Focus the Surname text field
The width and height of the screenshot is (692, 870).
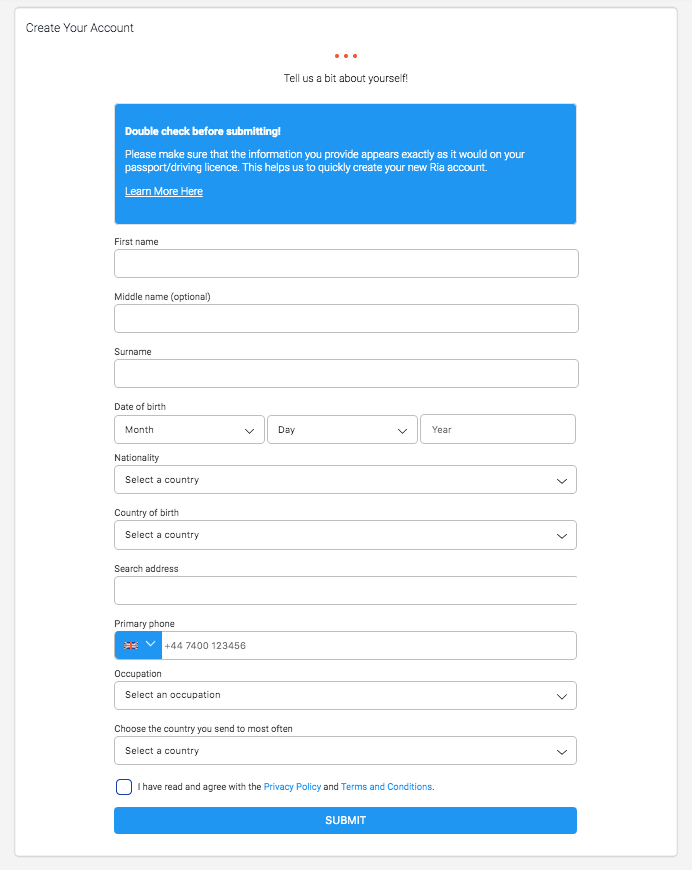(346, 374)
